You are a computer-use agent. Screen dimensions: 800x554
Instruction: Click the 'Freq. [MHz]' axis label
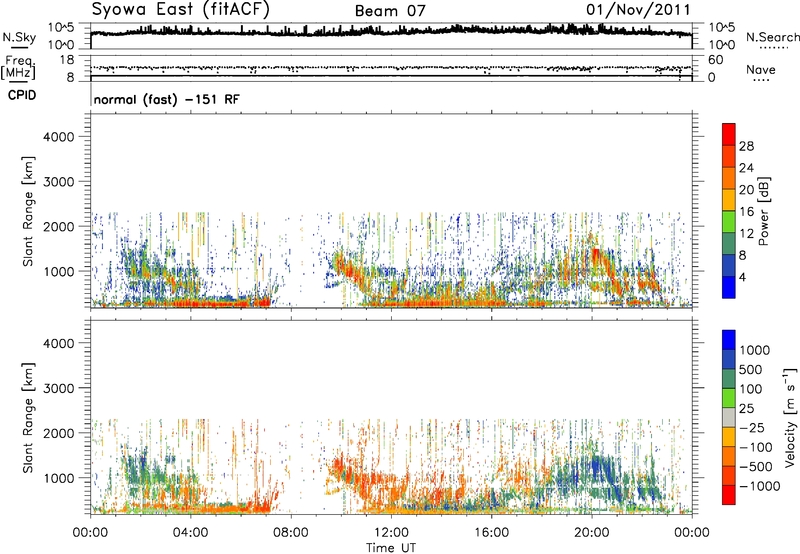[19, 68]
